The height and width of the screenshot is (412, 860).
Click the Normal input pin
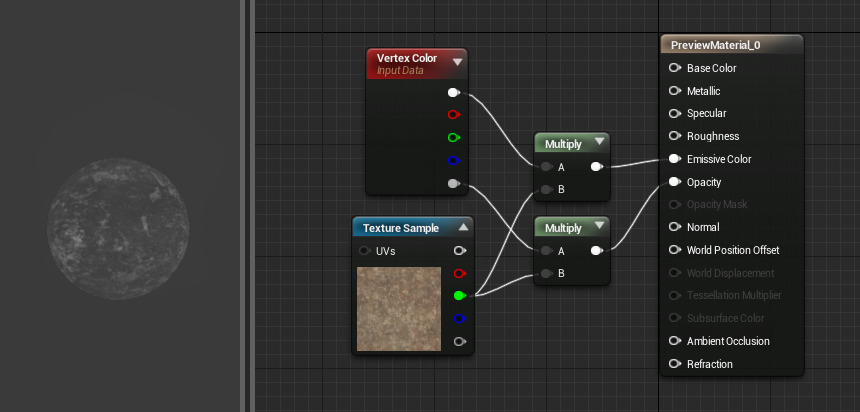point(674,227)
